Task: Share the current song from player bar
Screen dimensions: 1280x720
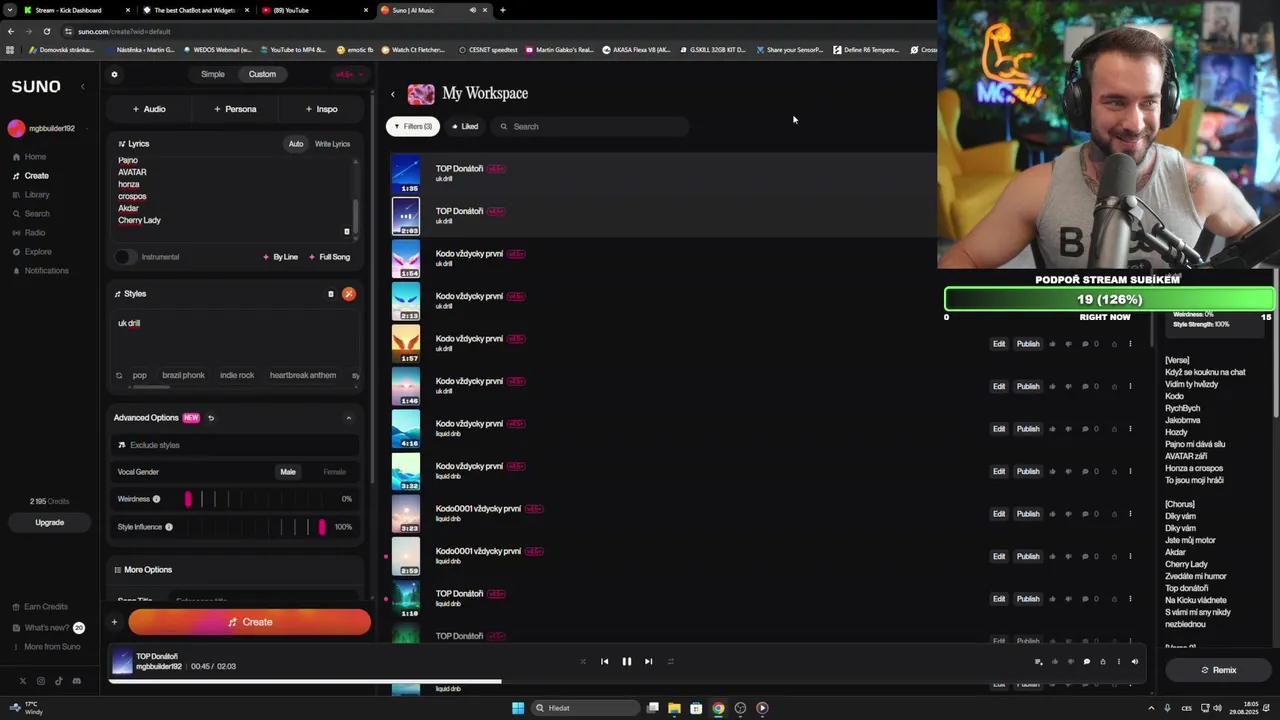Action: click(1103, 661)
